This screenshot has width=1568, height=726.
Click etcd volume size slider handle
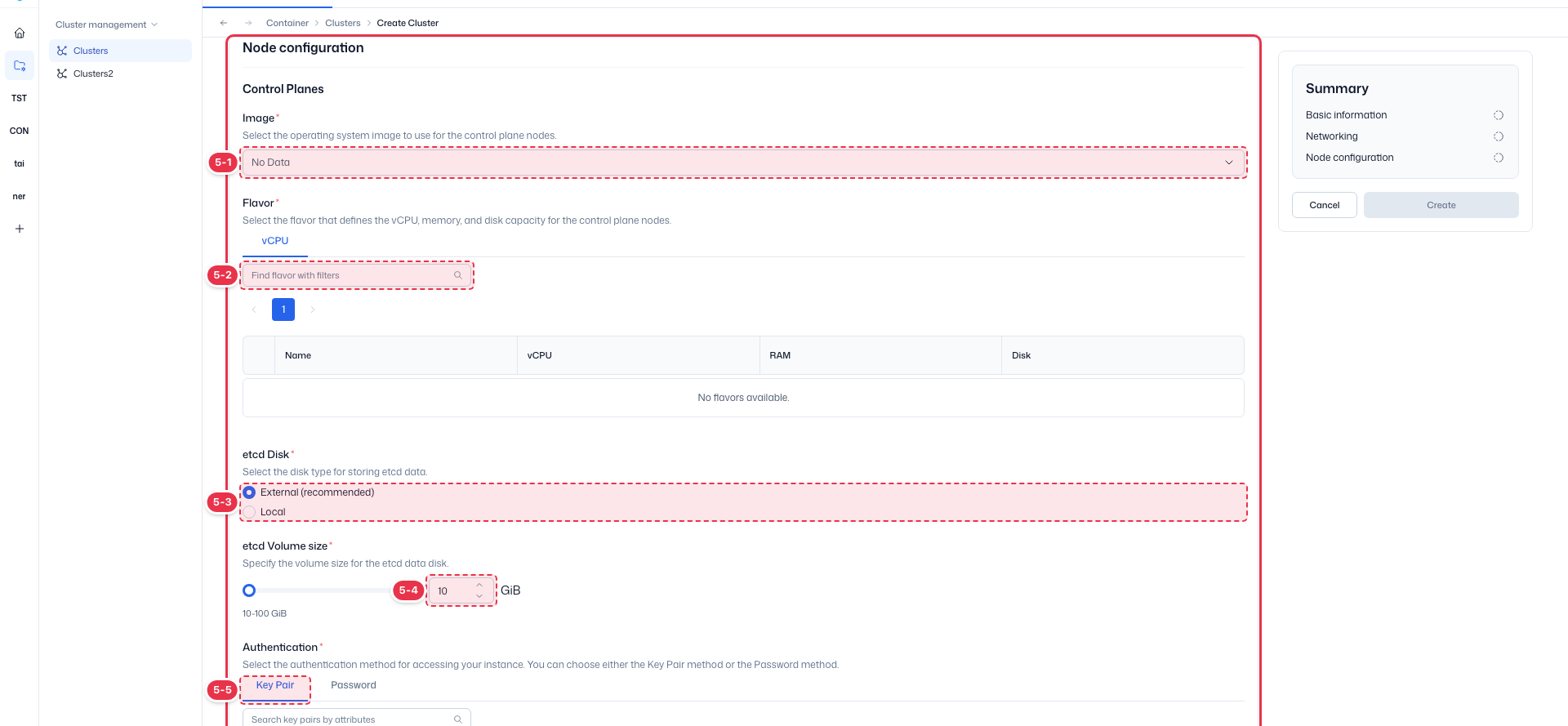click(x=249, y=590)
